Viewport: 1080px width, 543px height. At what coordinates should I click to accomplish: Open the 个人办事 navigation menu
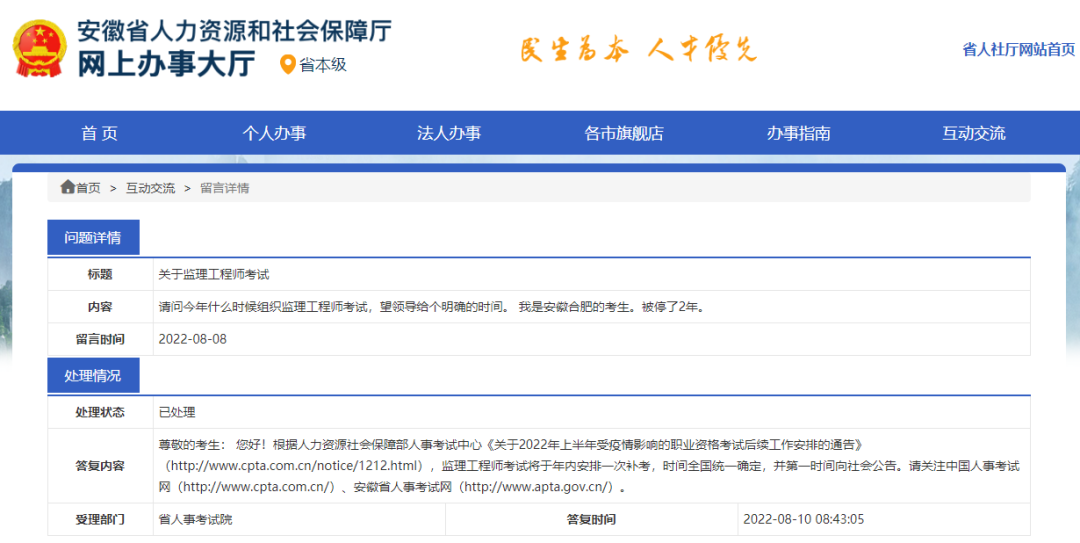(274, 133)
